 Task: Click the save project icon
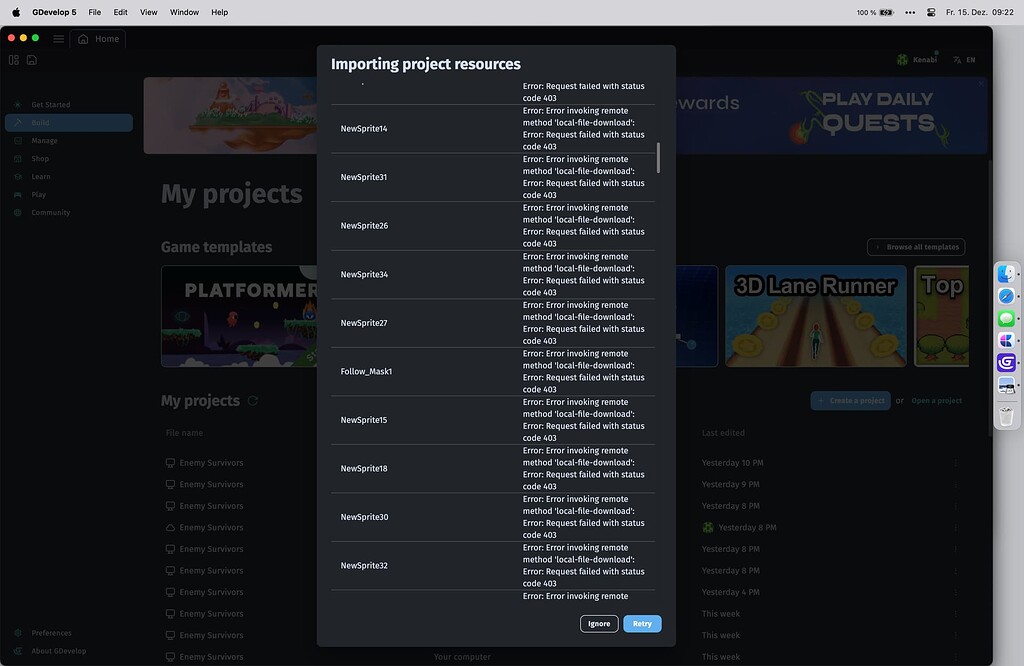[31, 60]
